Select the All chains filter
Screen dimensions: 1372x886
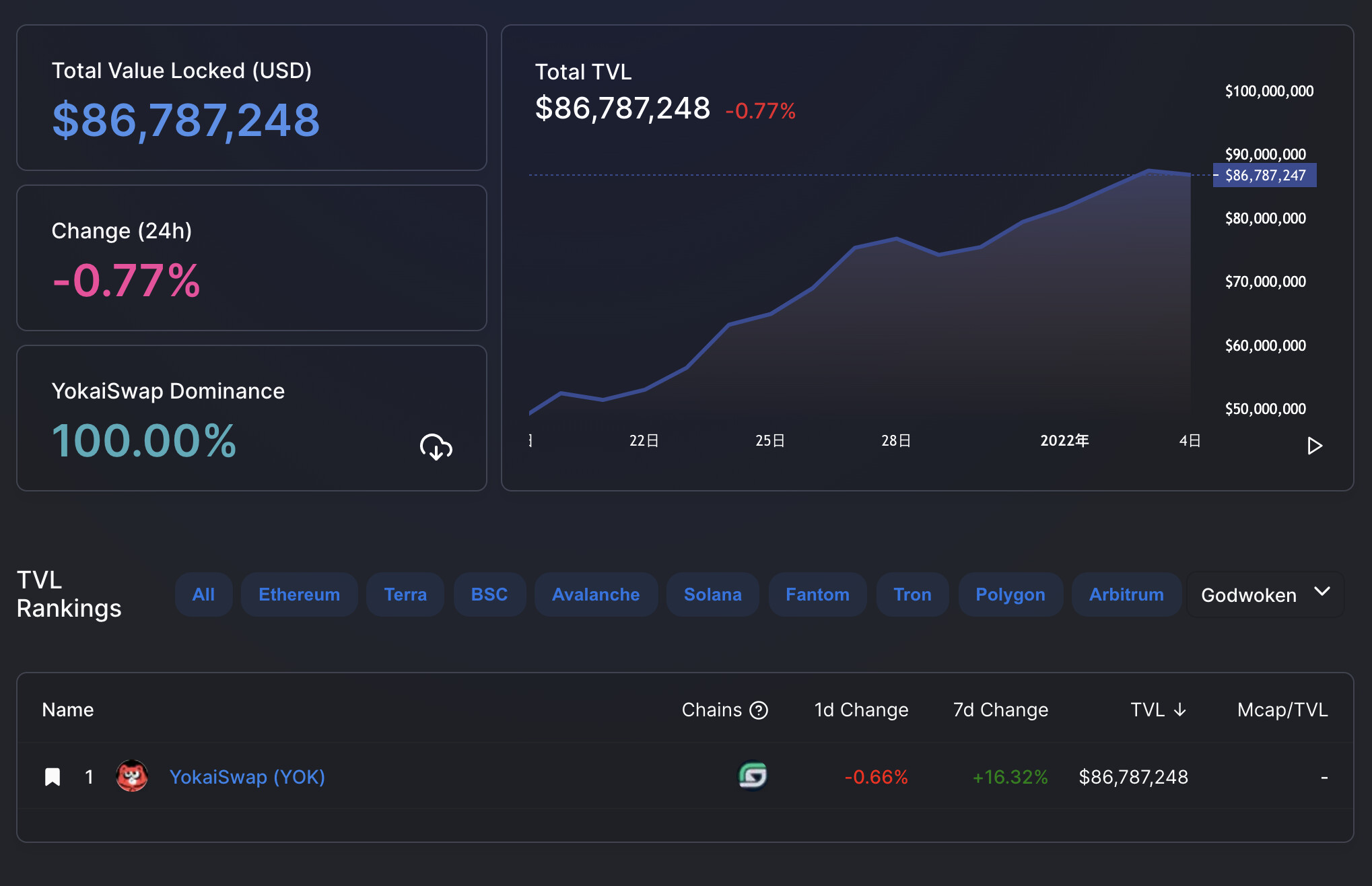pos(203,594)
